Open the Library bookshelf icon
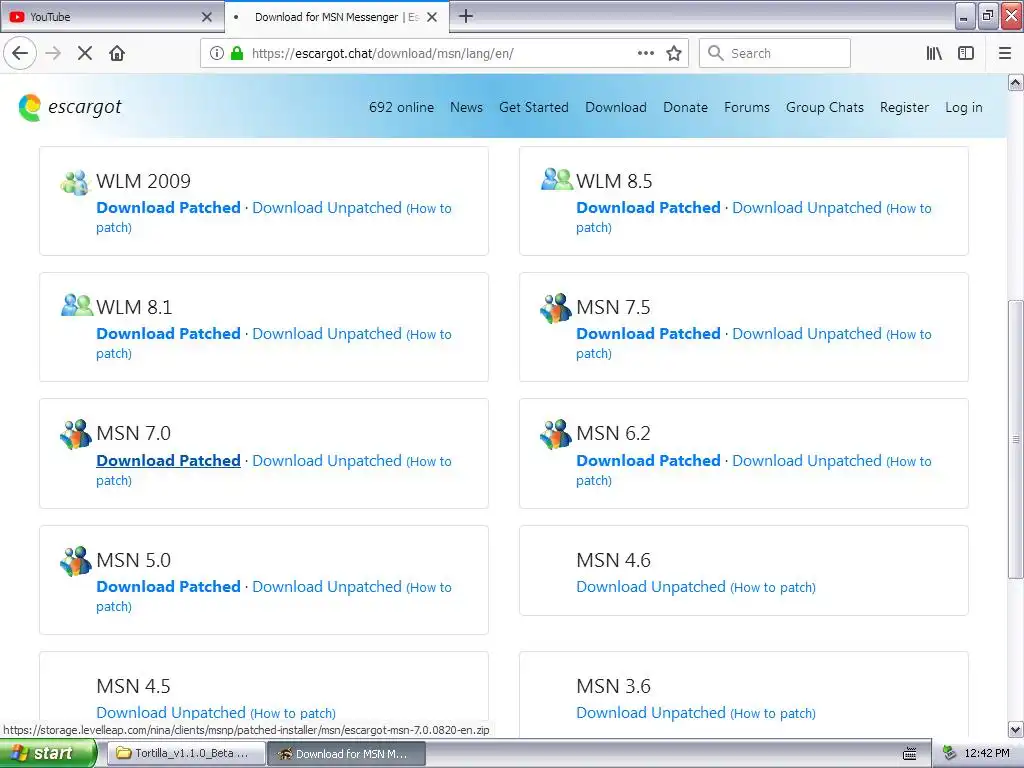The width and height of the screenshot is (1024, 768). [x=934, y=53]
